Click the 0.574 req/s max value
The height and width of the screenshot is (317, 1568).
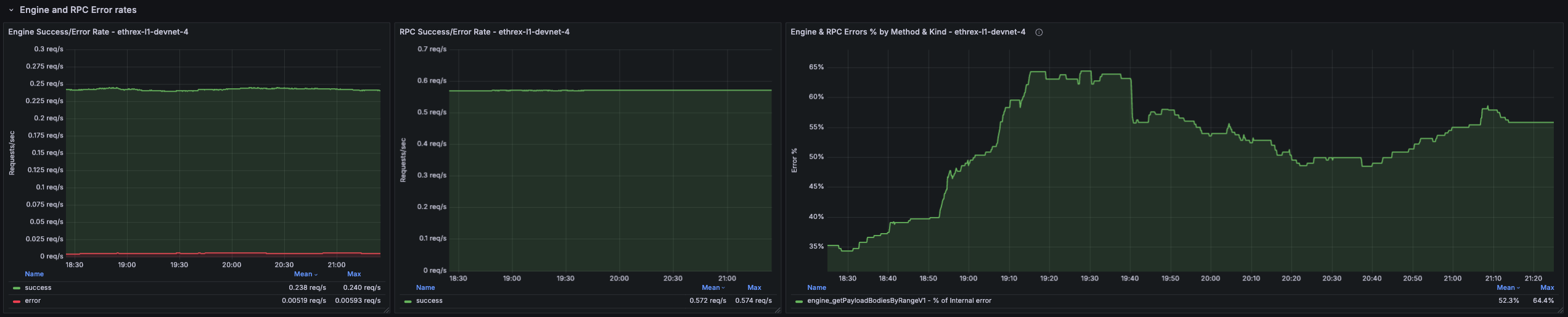(753, 301)
